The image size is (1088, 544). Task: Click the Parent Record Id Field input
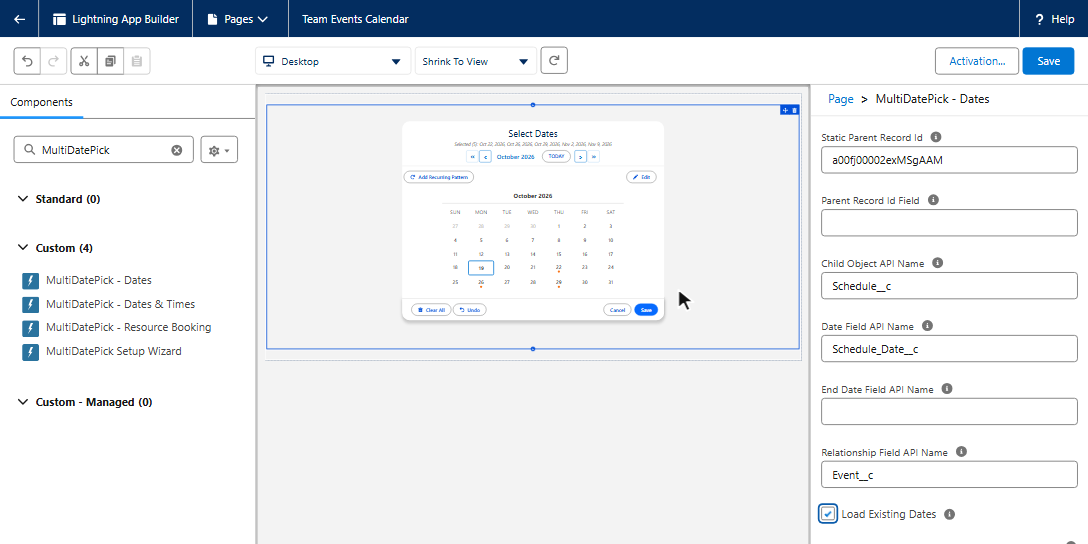(x=949, y=223)
